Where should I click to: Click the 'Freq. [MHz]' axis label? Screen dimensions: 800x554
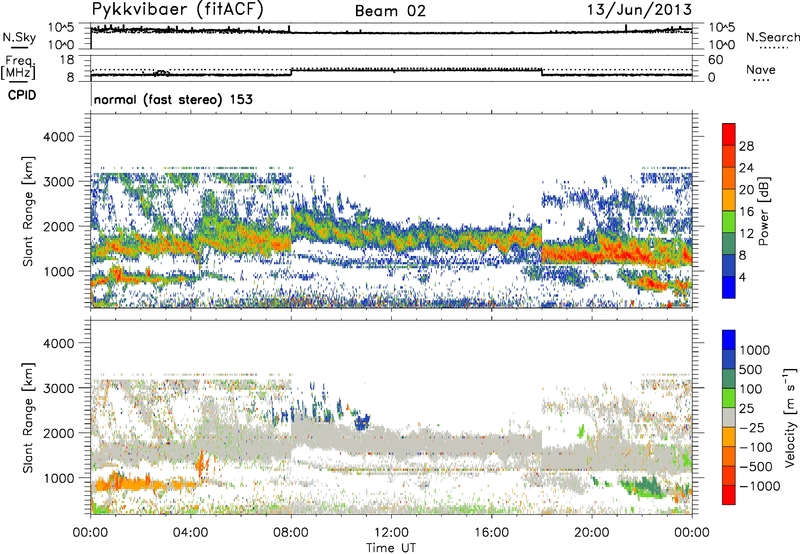pos(18,67)
